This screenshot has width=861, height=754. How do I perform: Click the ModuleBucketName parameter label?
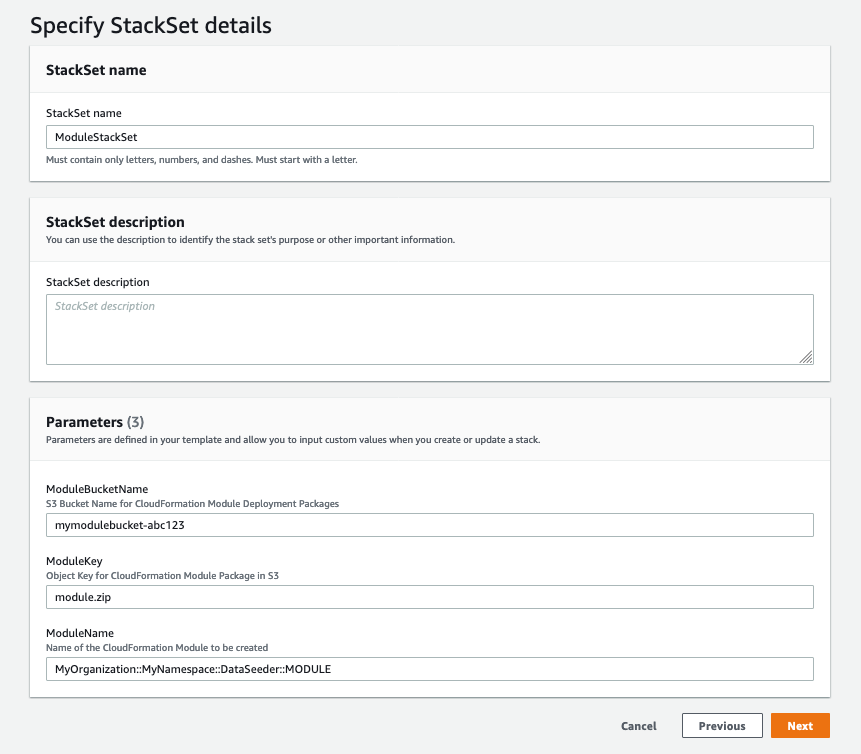pyautogui.click(x=96, y=489)
